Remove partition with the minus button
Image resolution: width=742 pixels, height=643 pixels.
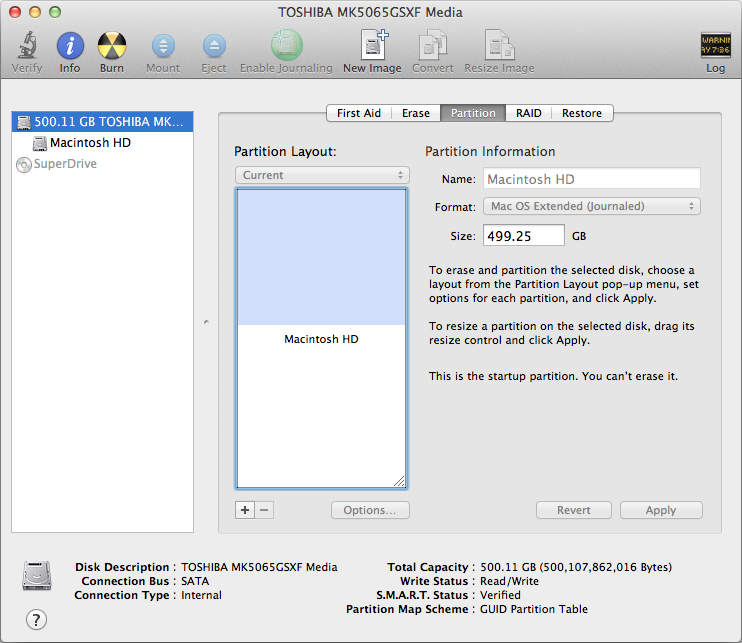[x=264, y=510]
